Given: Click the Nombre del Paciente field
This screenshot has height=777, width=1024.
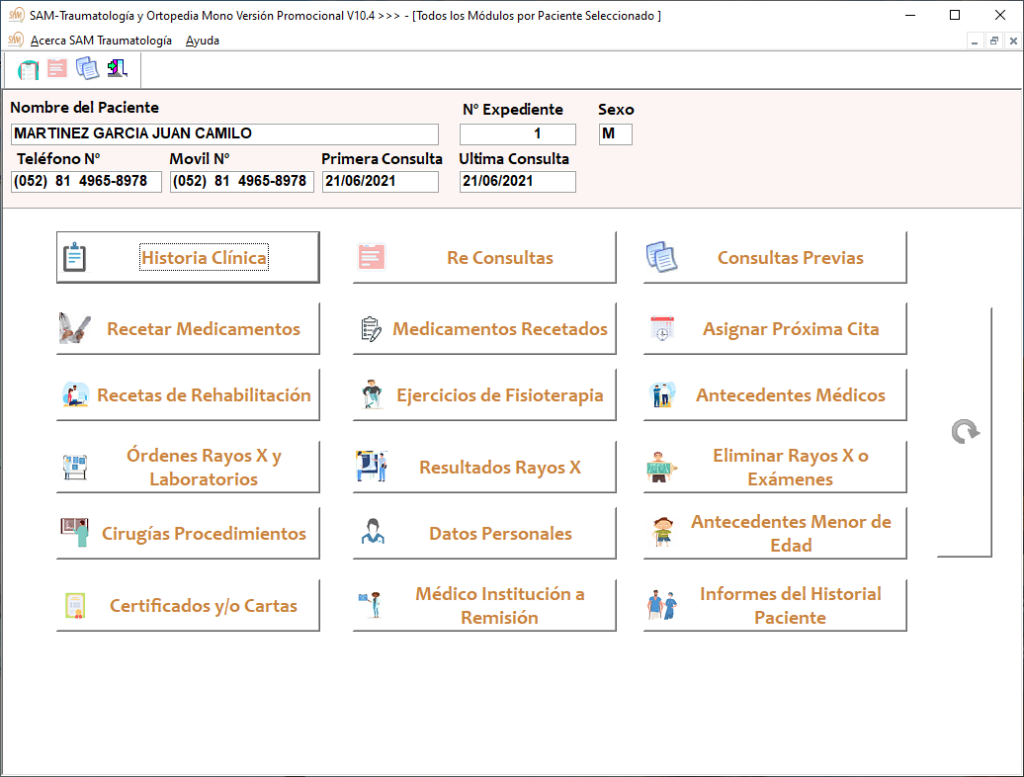Looking at the screenshot, I should [x=224, y=134].
